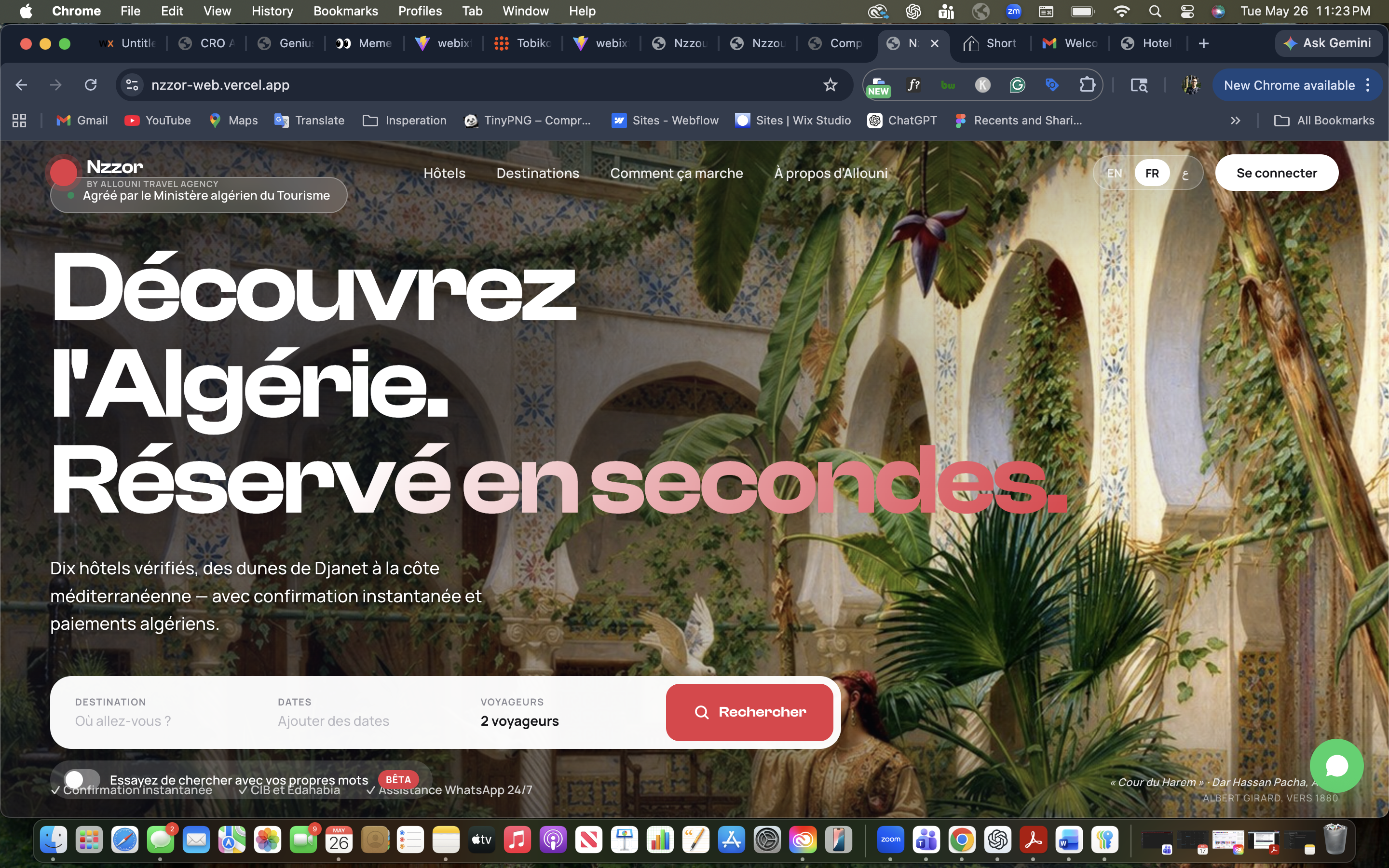Viewport: 1389px width, 868px height.
Task: Switch to the Meme browser tab
Action: pyautogui.click(x=365, y=43)
